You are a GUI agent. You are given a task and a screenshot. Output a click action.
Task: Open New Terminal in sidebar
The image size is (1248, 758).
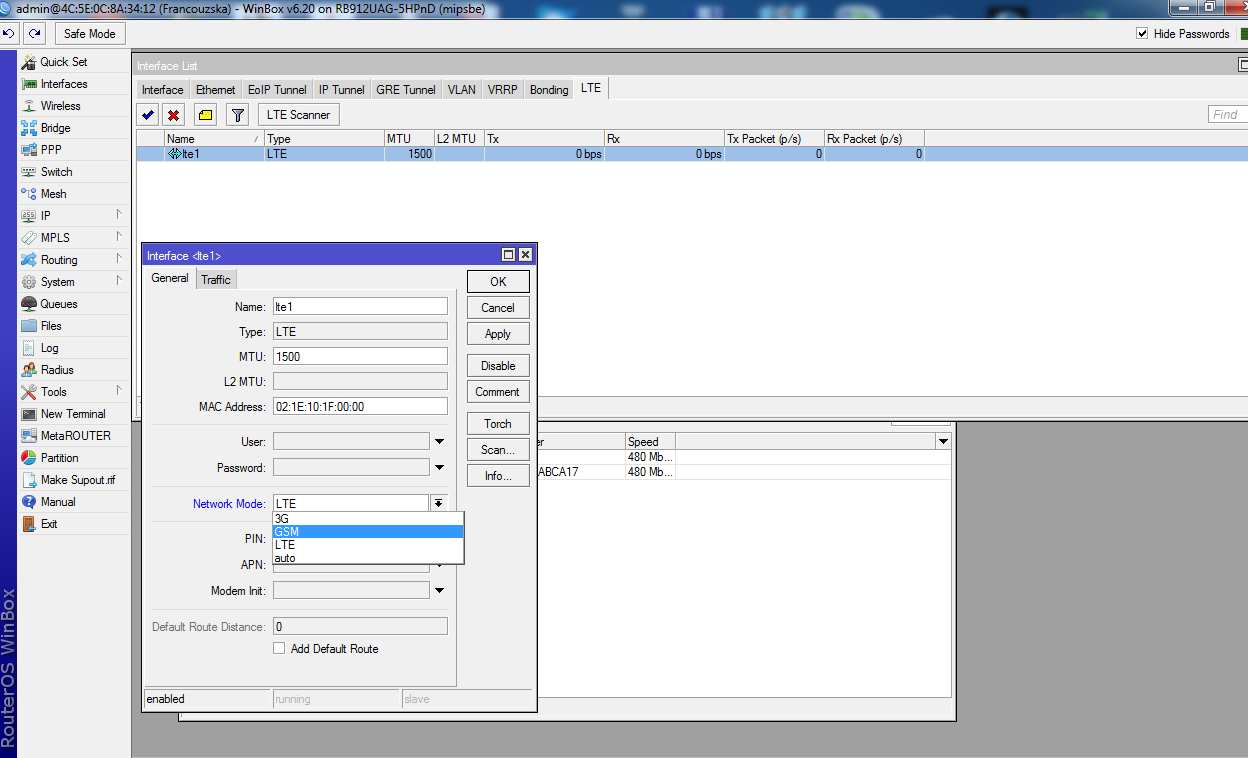point(72,414)
